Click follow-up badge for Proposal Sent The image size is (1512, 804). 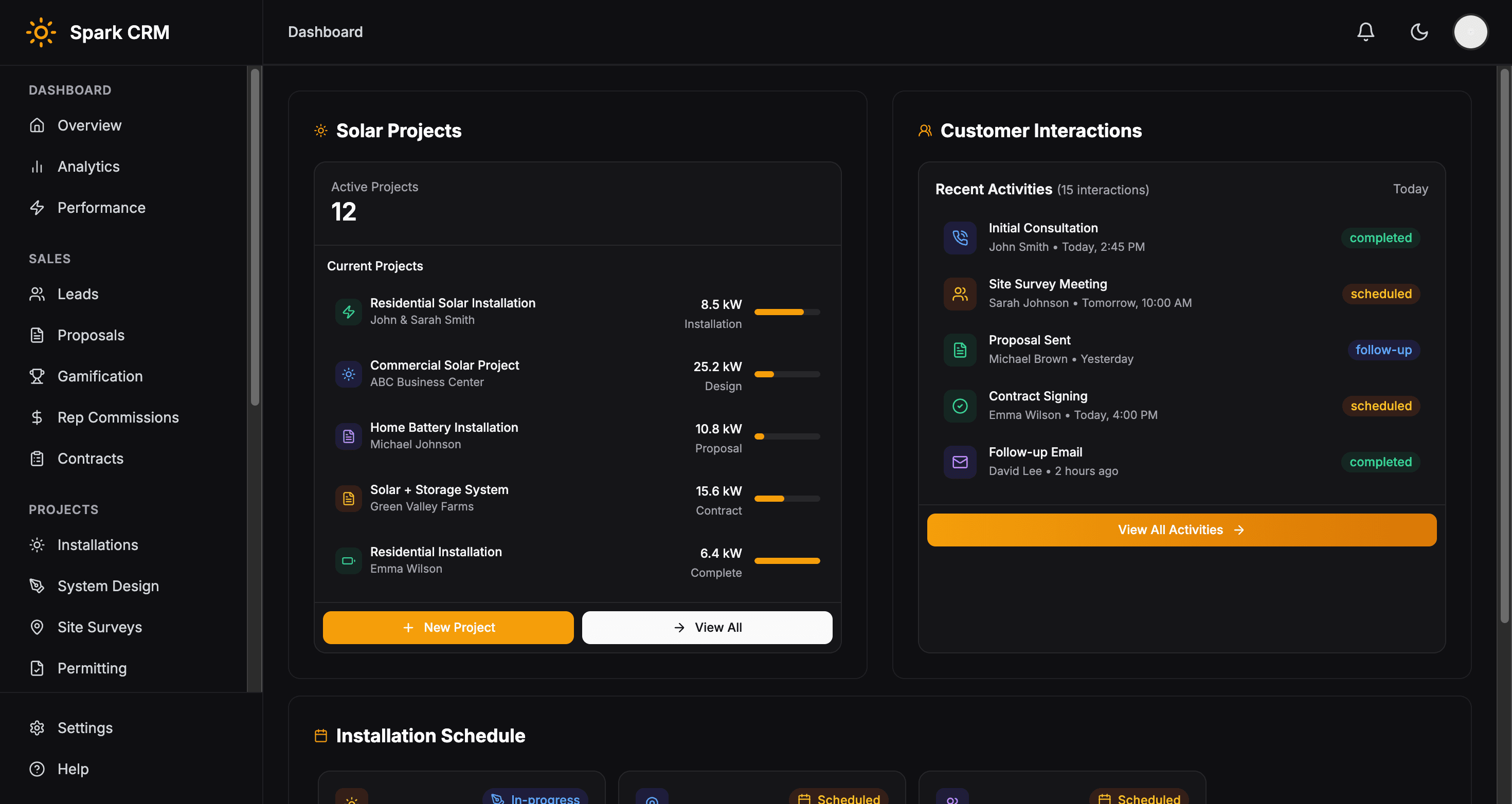coord(1383,349)
